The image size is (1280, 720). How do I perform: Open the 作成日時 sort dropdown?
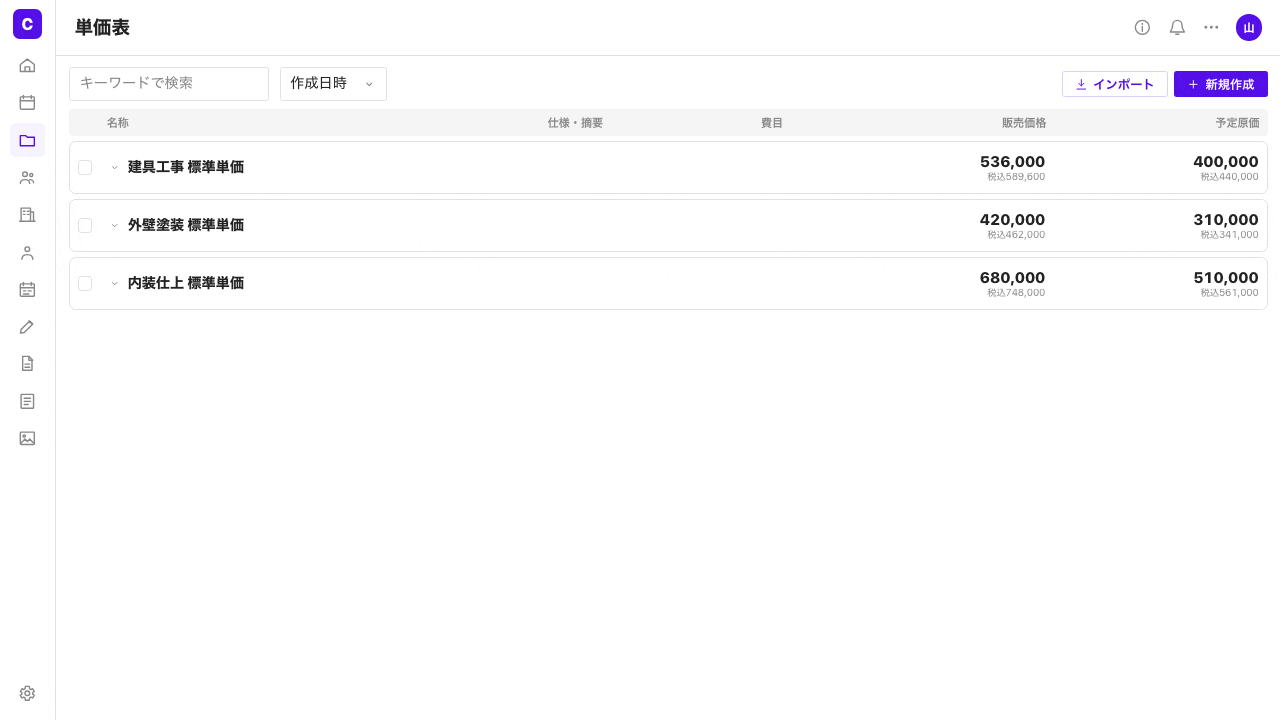[333, 84]
